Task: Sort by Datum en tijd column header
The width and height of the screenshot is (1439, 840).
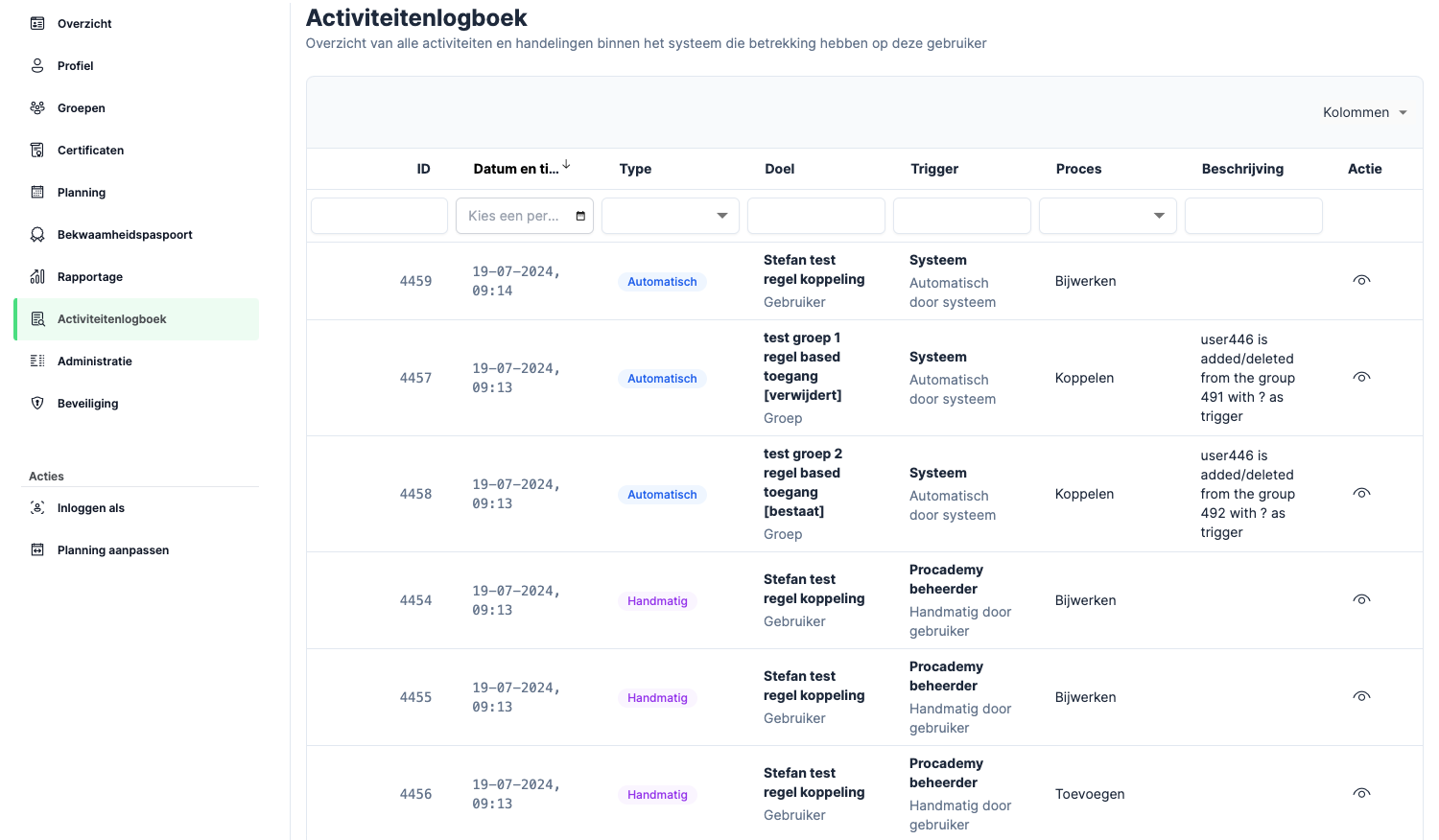Action: [516, 169]
